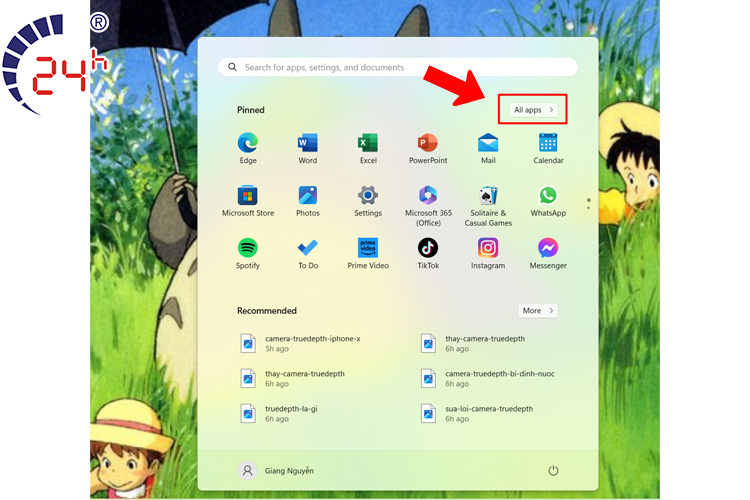Screen dimensions: 750x500
Task: Click the search box for apps and settings
Action: click(x=398, y=67)
